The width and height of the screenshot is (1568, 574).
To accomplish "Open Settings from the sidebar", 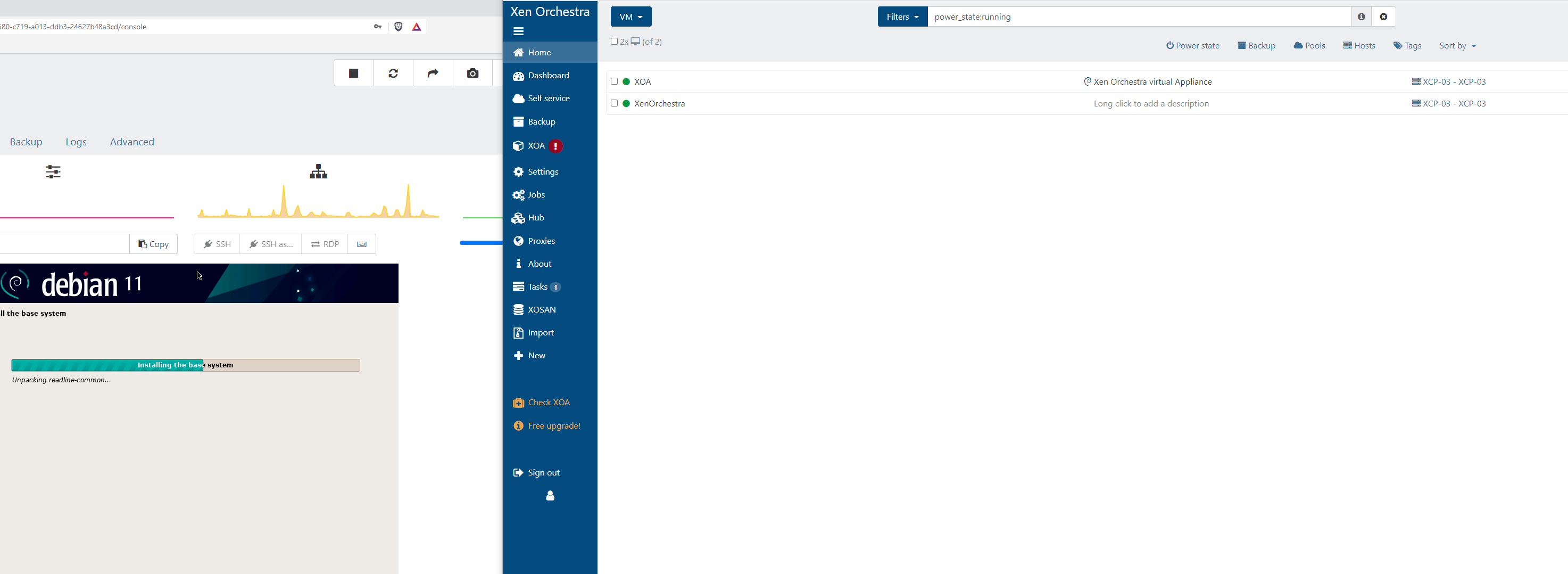I will (550, 172).
